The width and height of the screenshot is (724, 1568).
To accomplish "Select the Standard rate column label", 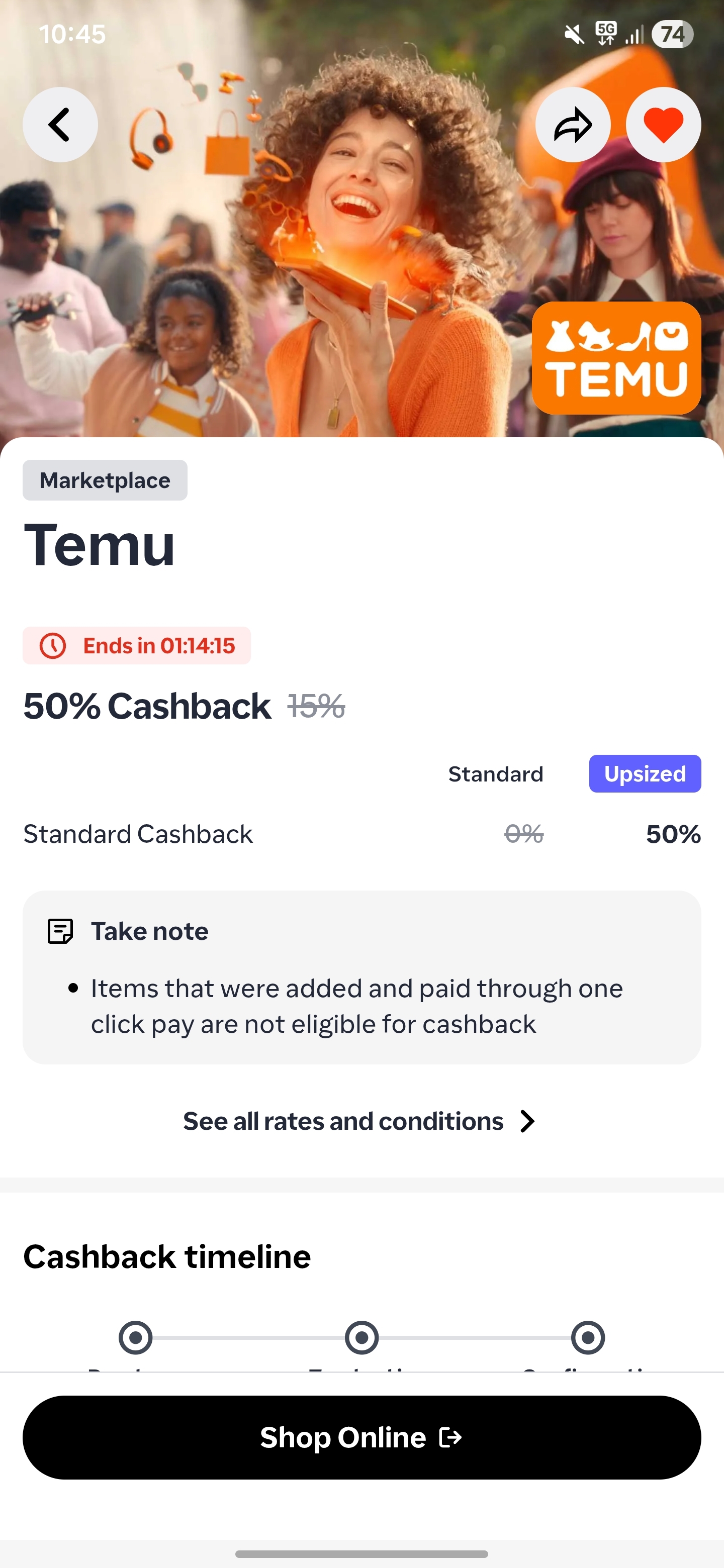I will (496, 774).
